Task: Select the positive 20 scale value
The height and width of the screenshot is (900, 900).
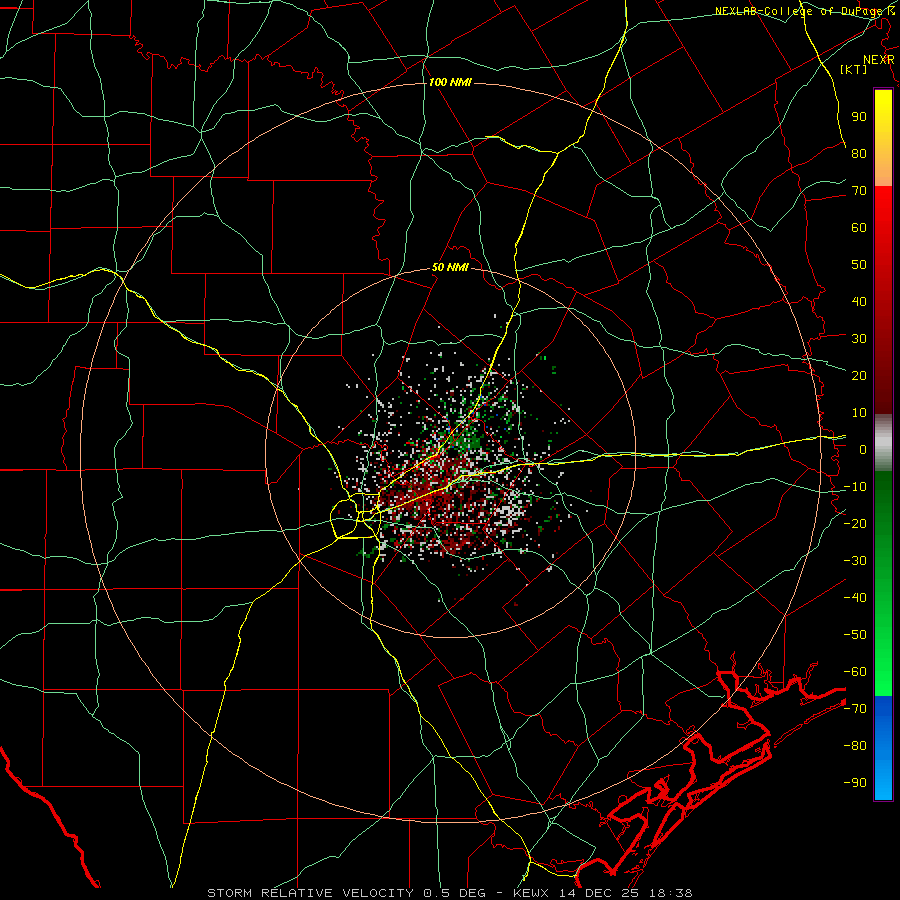Action: point(859,375)
